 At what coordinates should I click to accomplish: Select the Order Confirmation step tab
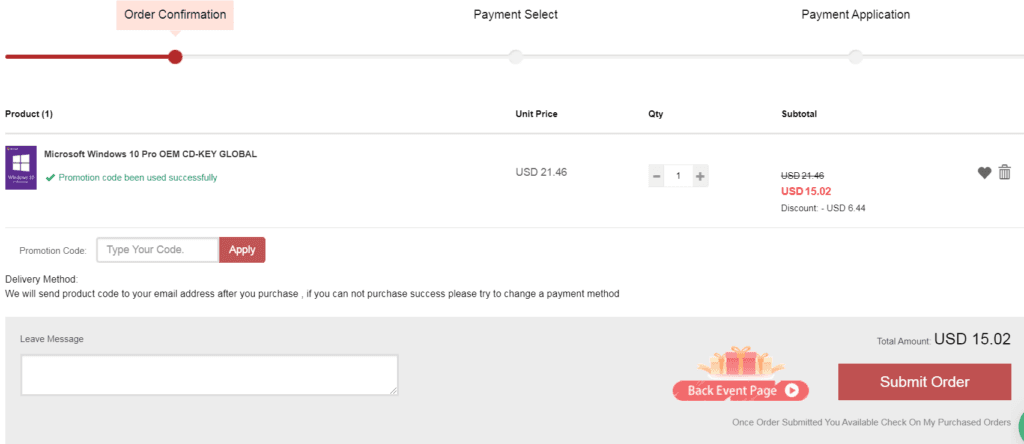pos(175,14)
